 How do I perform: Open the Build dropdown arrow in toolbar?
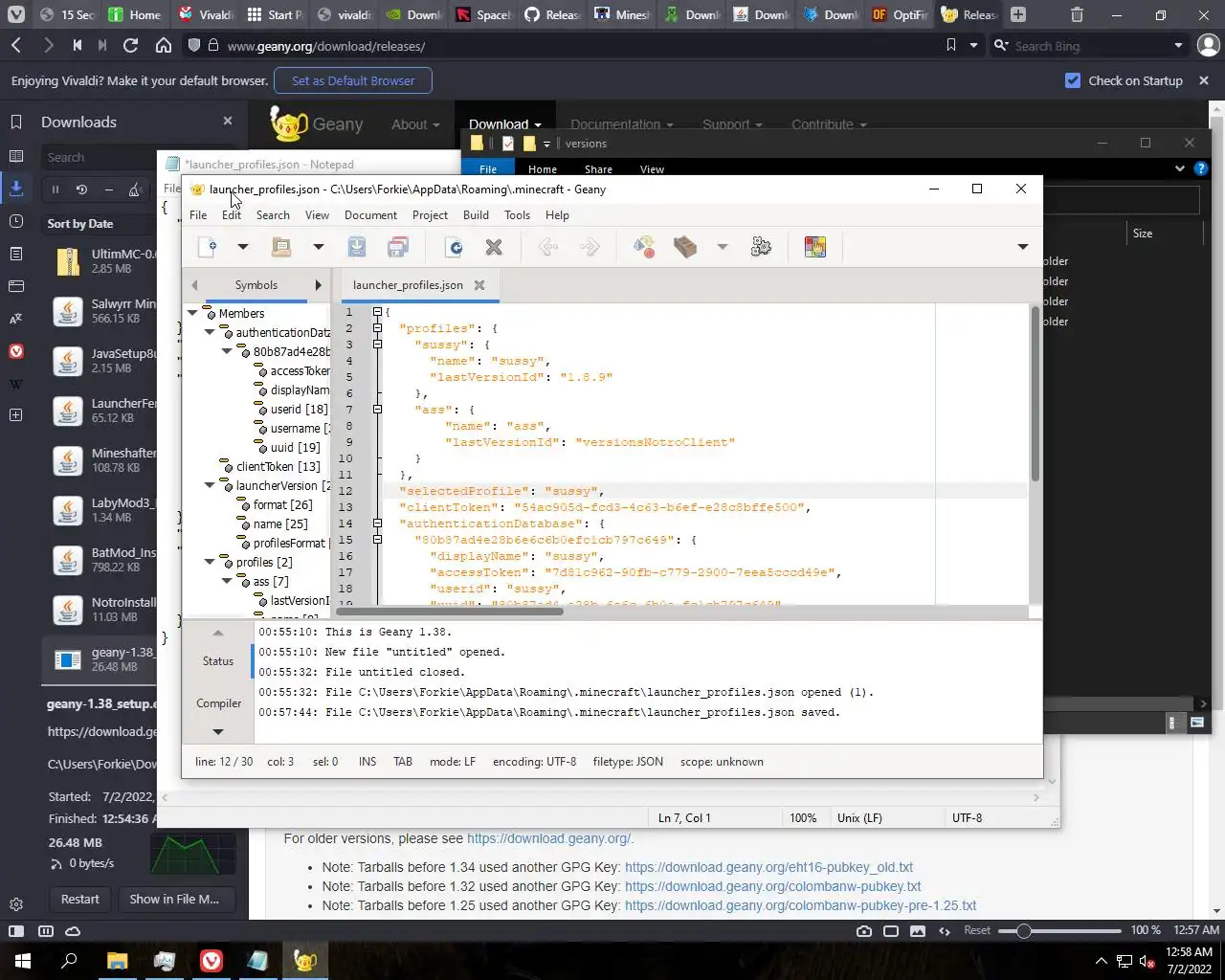click(723, 247)
